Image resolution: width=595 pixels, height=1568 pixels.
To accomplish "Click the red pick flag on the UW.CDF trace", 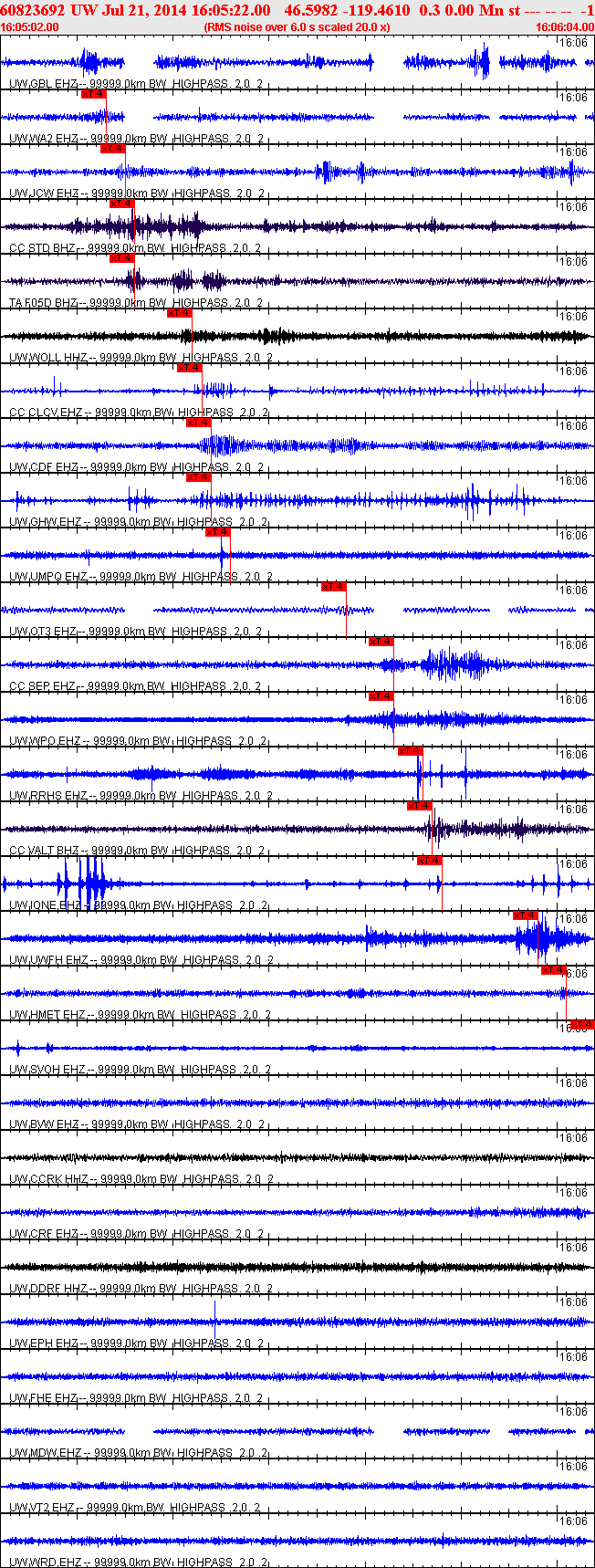I will [x=199, y=423].
